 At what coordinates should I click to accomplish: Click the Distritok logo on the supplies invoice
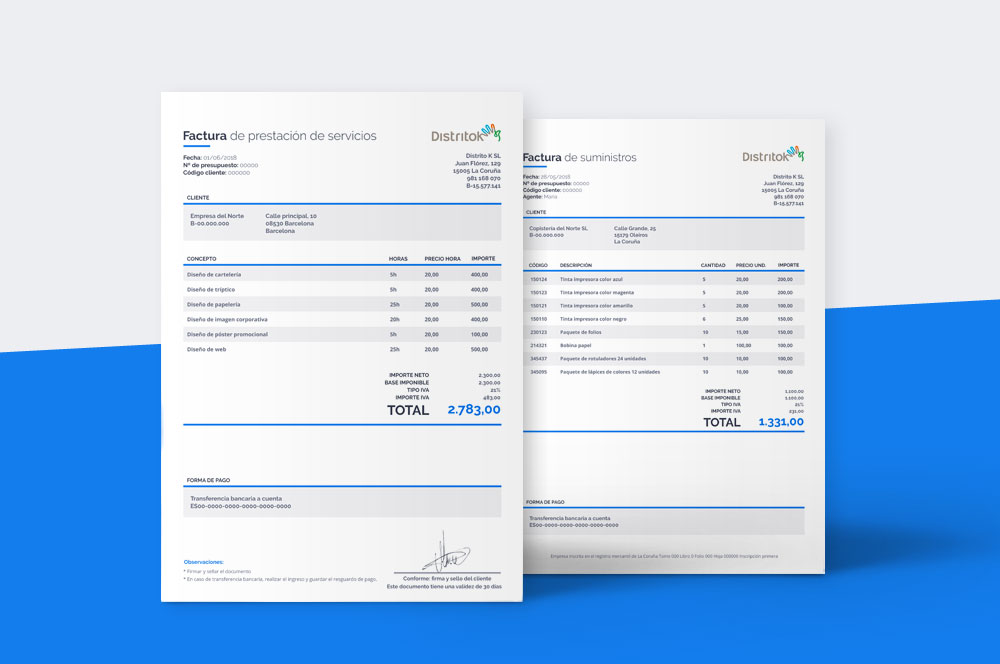tap(773, 155)
